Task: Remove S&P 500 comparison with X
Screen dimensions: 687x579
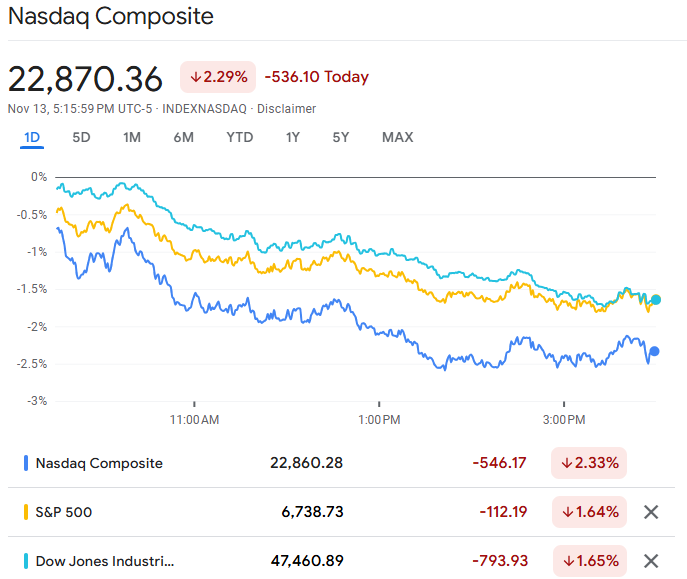Action: (x=651, y=512)
